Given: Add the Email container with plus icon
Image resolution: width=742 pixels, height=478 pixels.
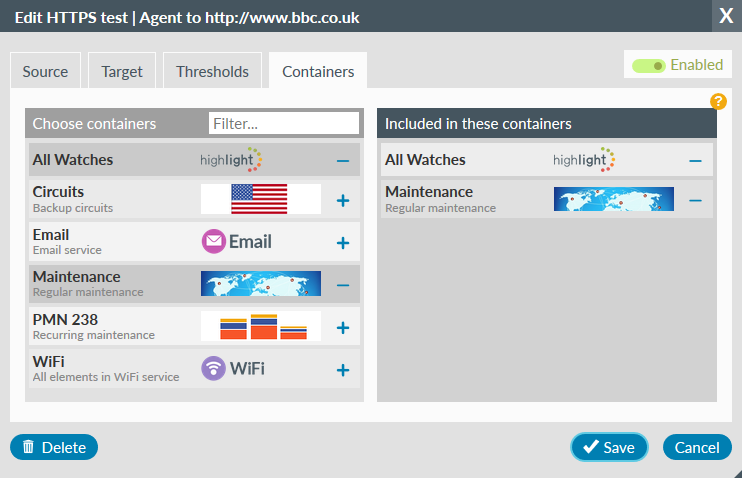Looking at the screenshot, I should point(342,242).
